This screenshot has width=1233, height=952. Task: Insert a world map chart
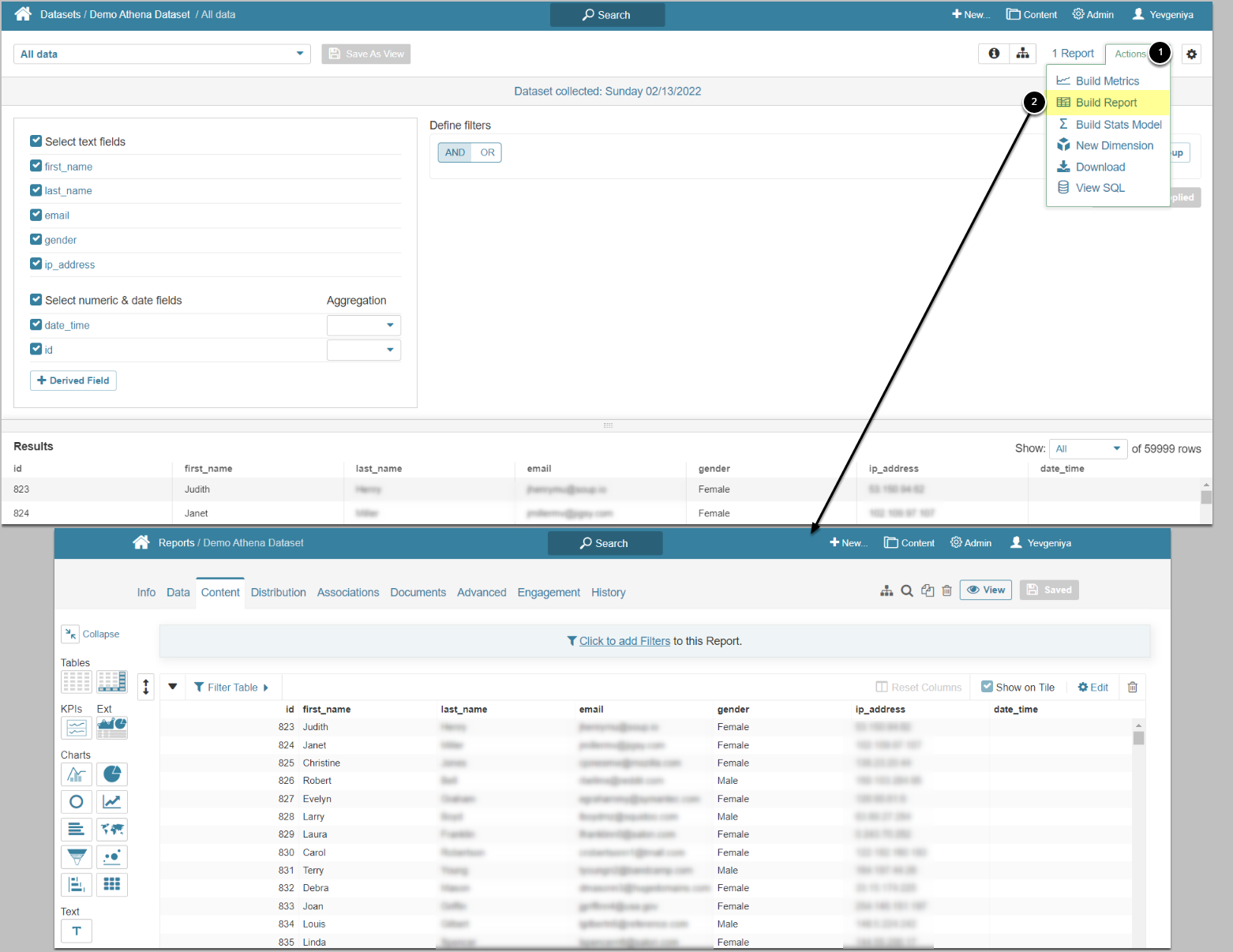coord(112,830)
